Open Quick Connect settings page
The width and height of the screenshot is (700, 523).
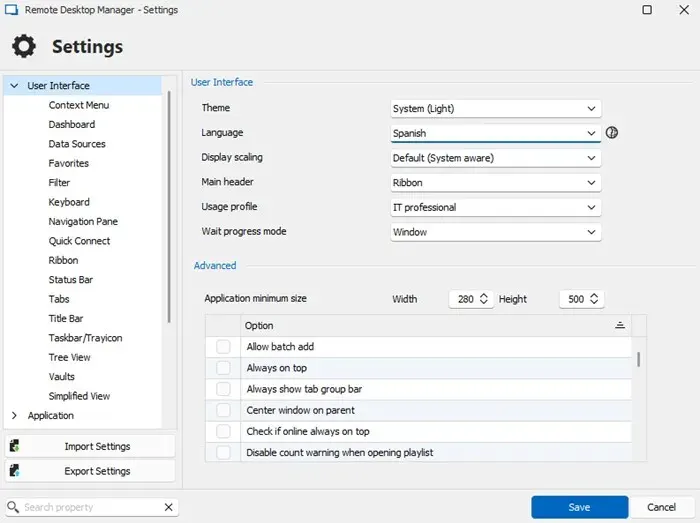pyautogui.click(x=79, y=241)
